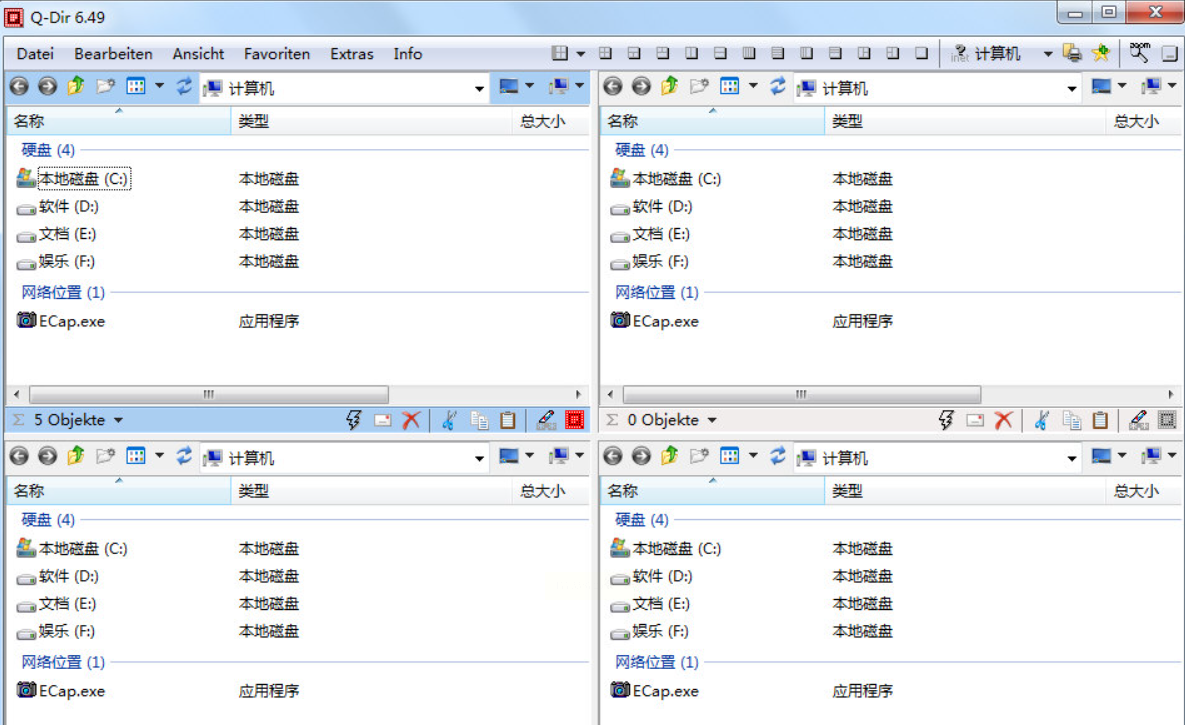Refresh the bottom-left pane
The height and width of the screenshot is (725, 1185).
pyautogui.click(x=184, y=456)
